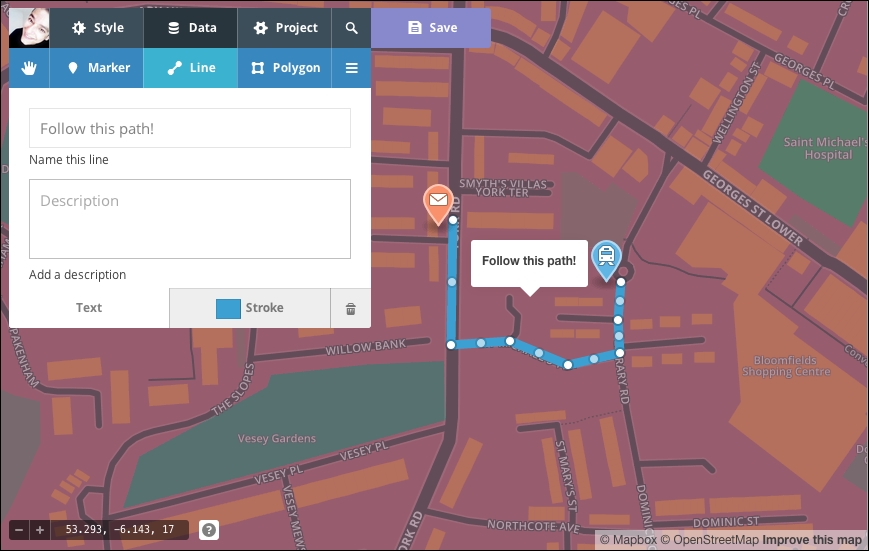Select the Polygon drawing tool
Viewport: 869px width, 551px height.
(x=285, y=68)
